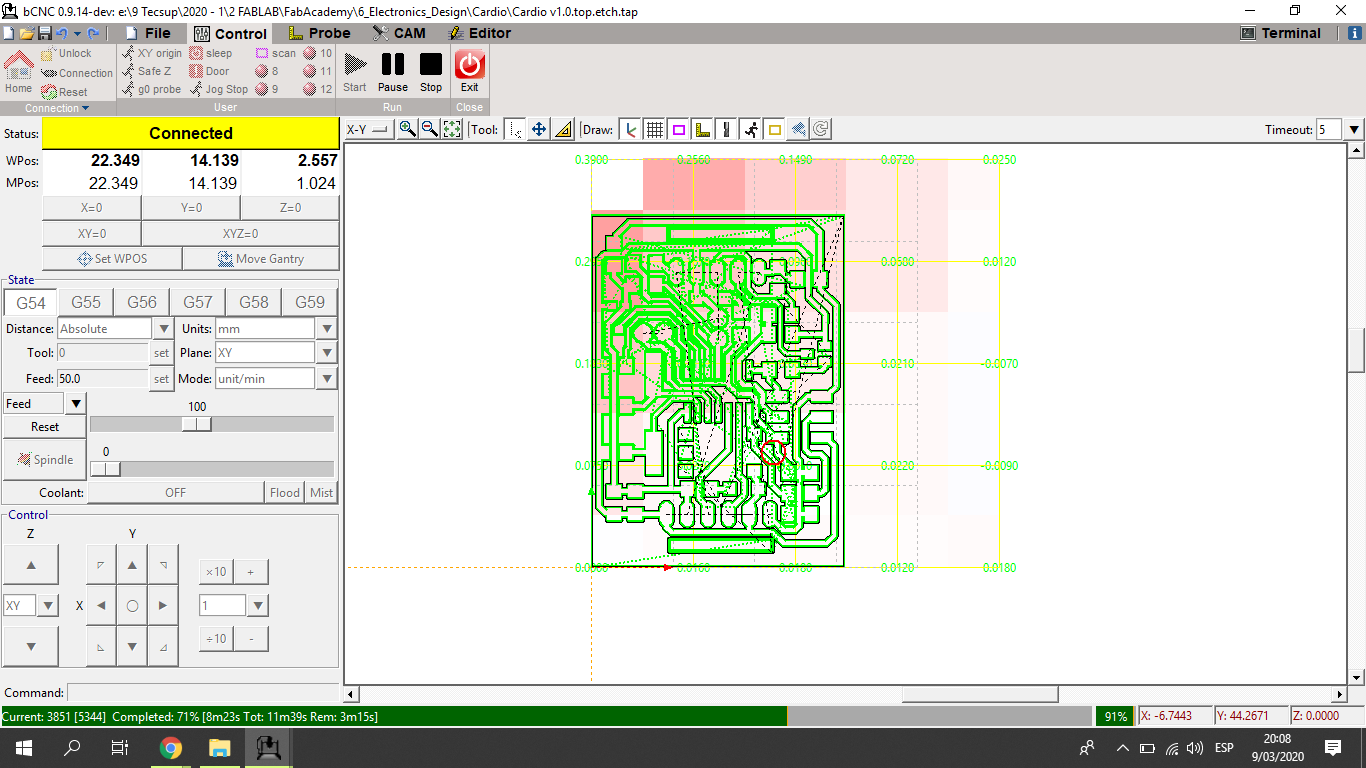Toggle the camera draw option

pyautogui.click(x=798, y=129)
